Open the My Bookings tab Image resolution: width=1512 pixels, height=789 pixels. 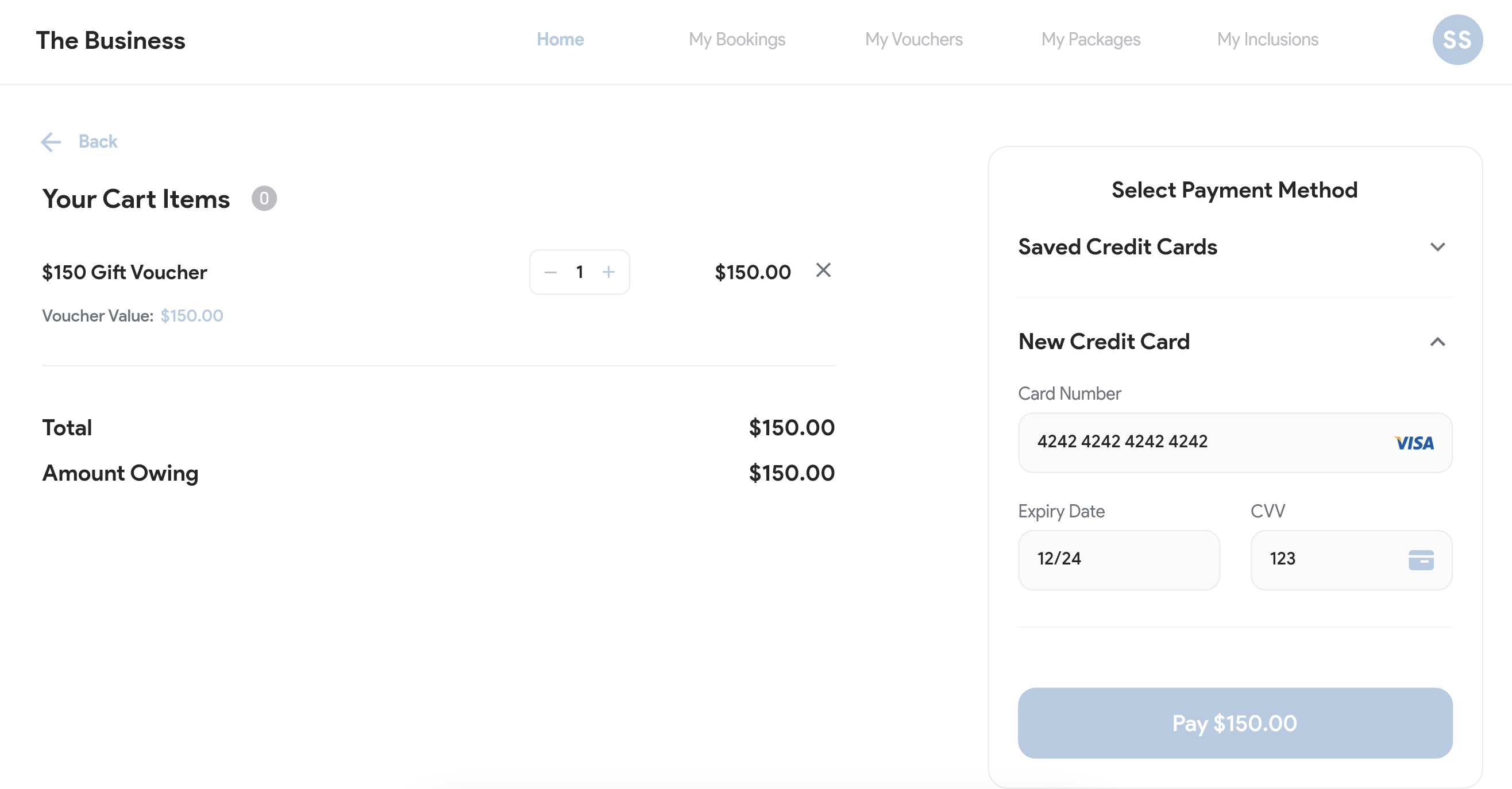[736, 39]
